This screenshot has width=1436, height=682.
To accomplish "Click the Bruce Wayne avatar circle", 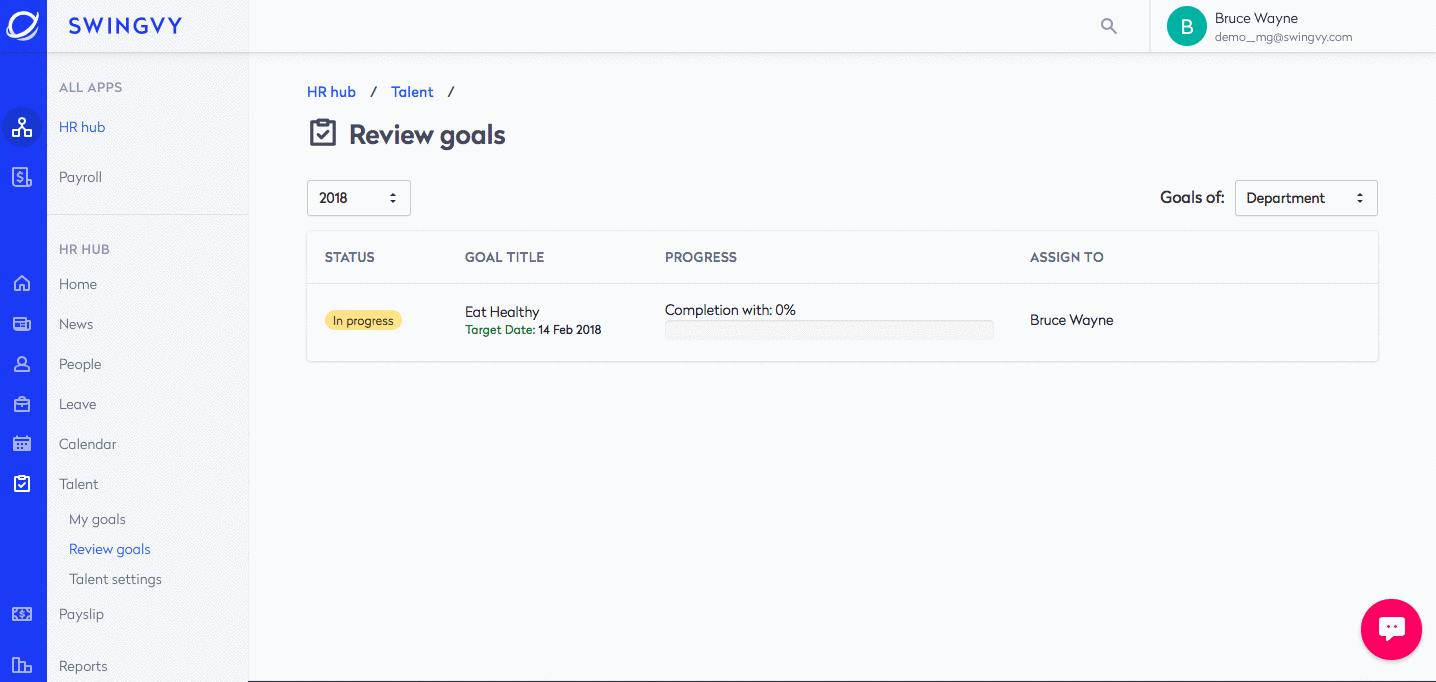I will coord(1187,27).
